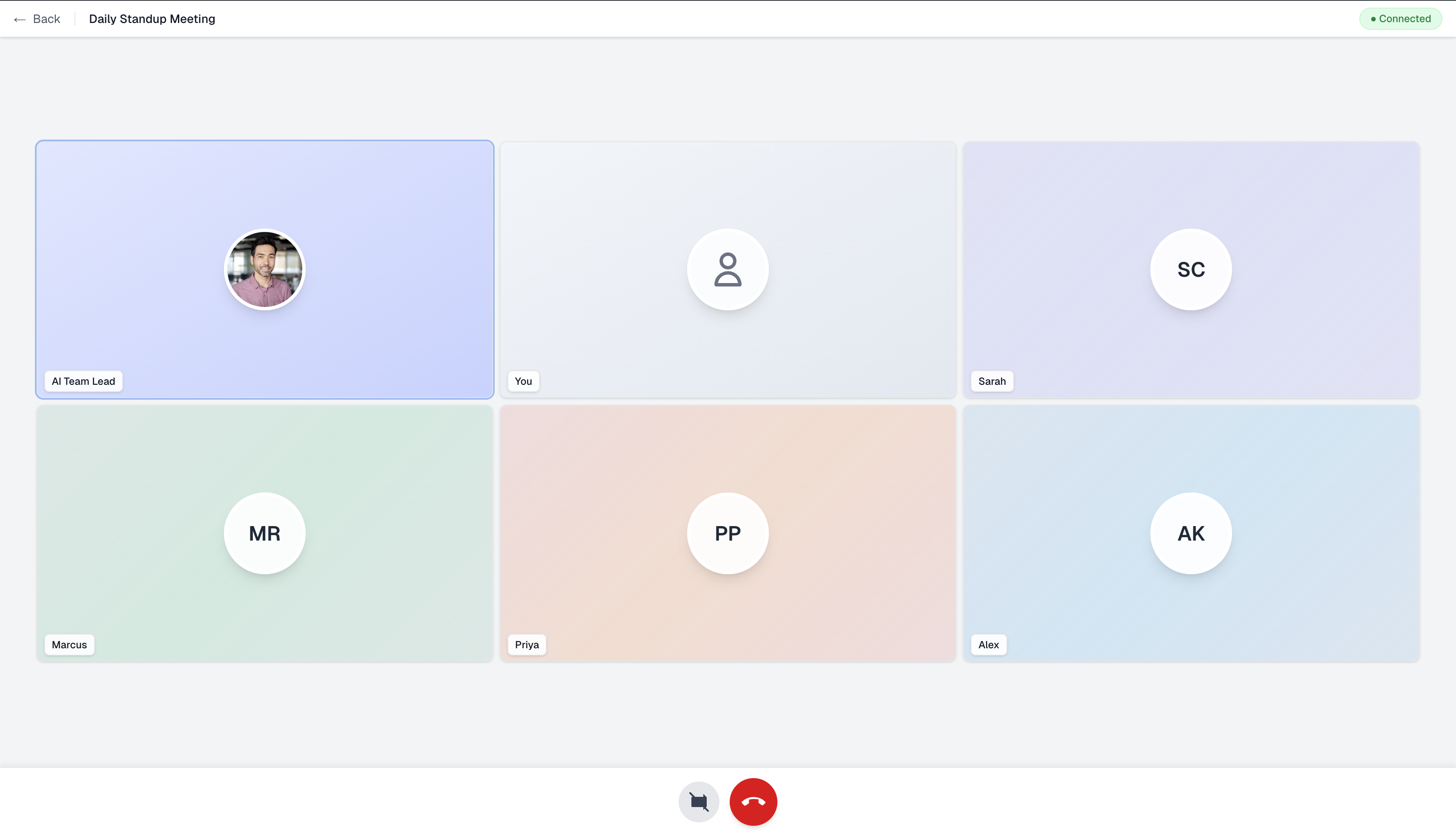Viewport: 1456px width, 836px height.
Task: Go back using the Back link
Action: click(x=46, y=19)
